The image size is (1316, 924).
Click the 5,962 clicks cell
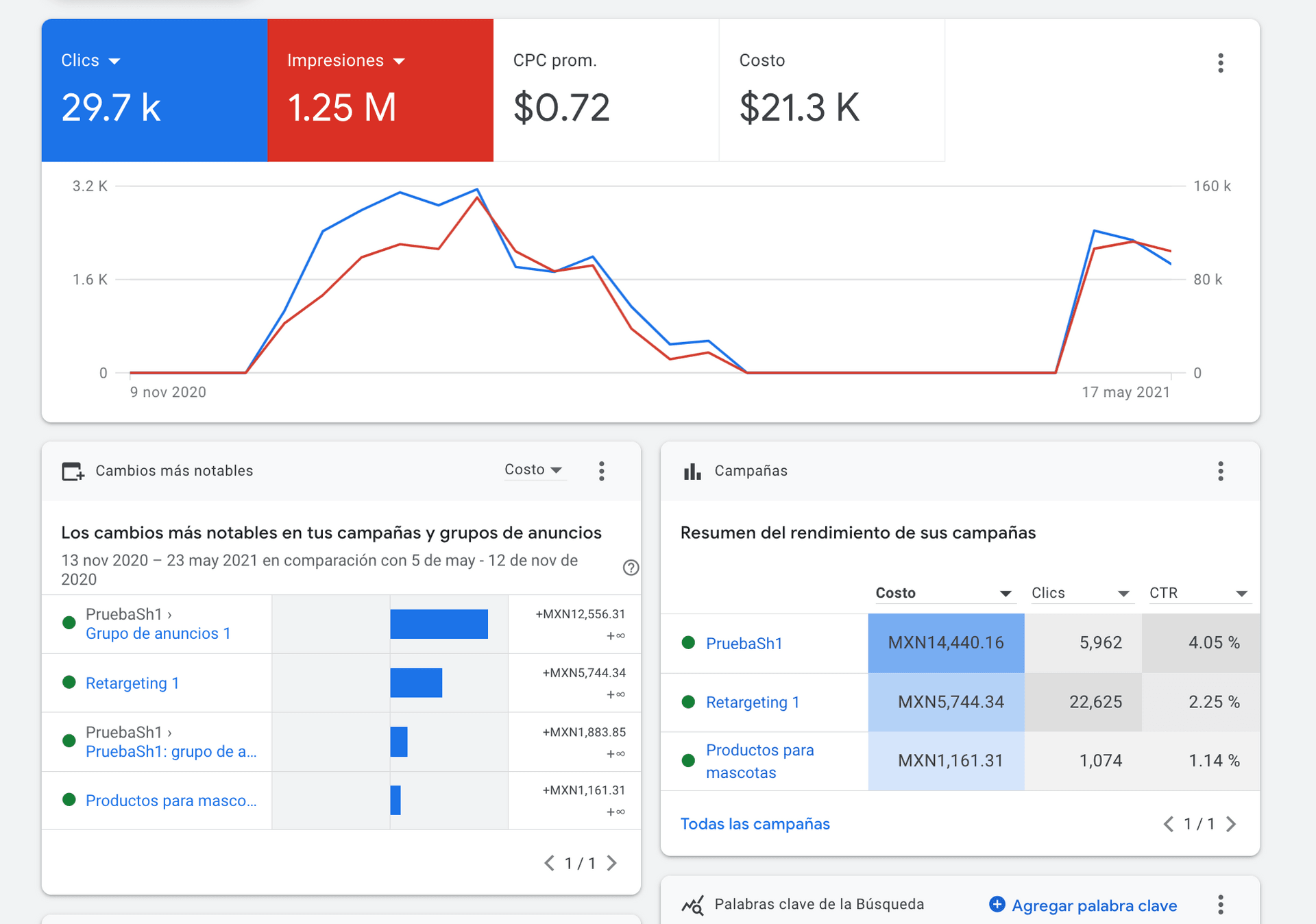(x=1083, y=643)
